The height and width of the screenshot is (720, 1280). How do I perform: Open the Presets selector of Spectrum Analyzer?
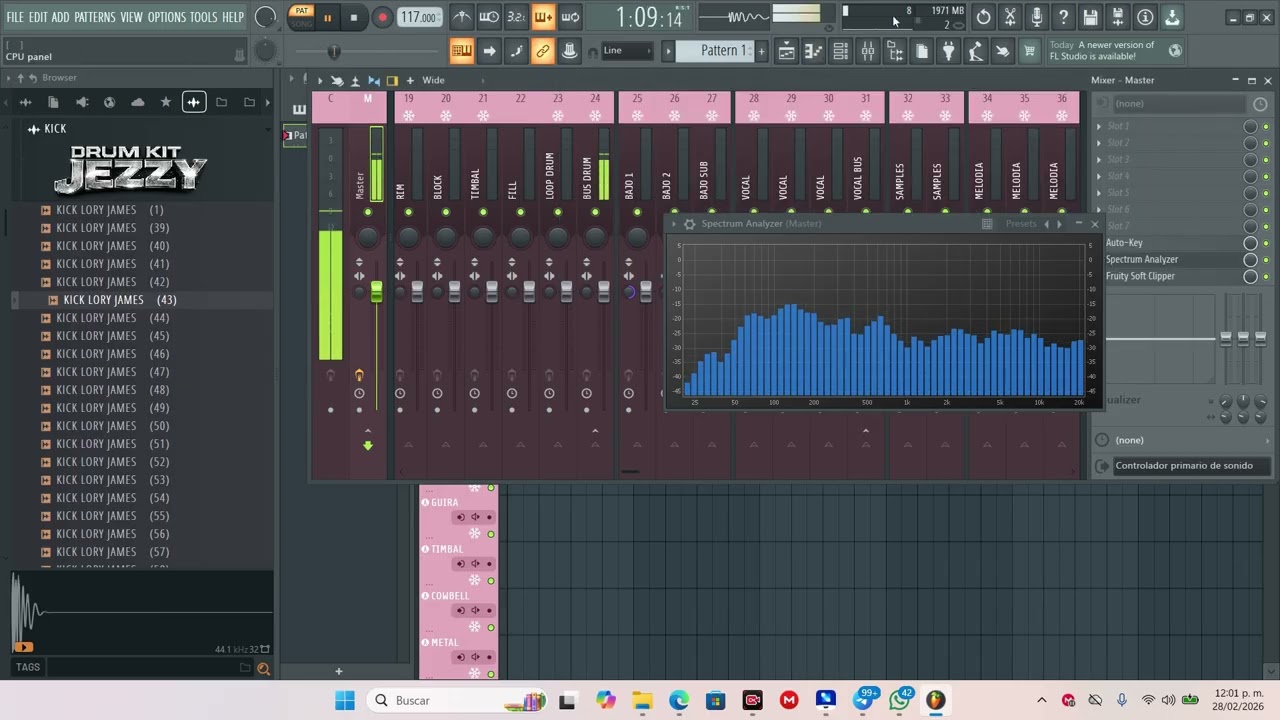(x=1021, y=224)
